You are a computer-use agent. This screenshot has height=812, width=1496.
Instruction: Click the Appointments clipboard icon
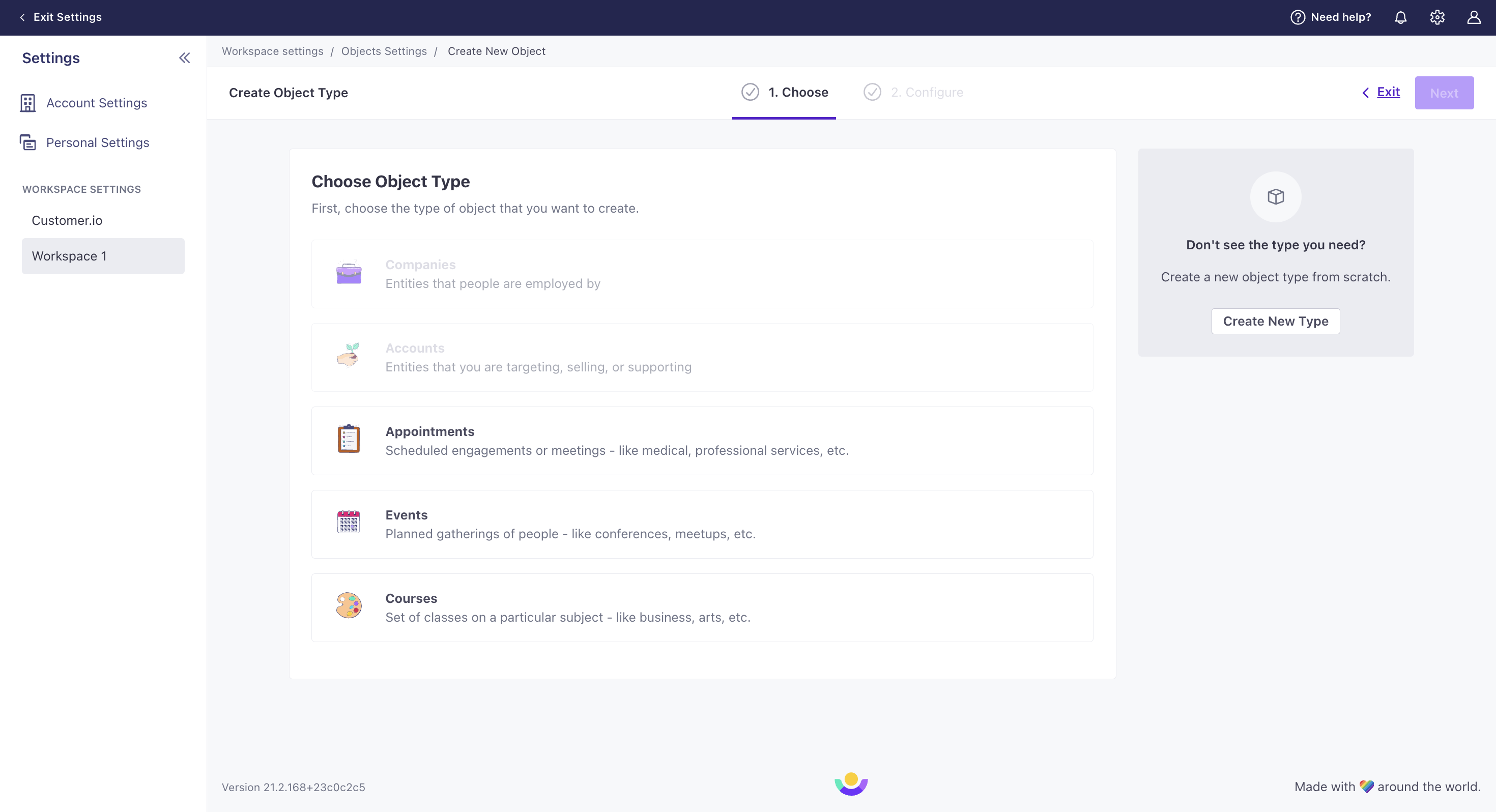(x=349, y=439)
